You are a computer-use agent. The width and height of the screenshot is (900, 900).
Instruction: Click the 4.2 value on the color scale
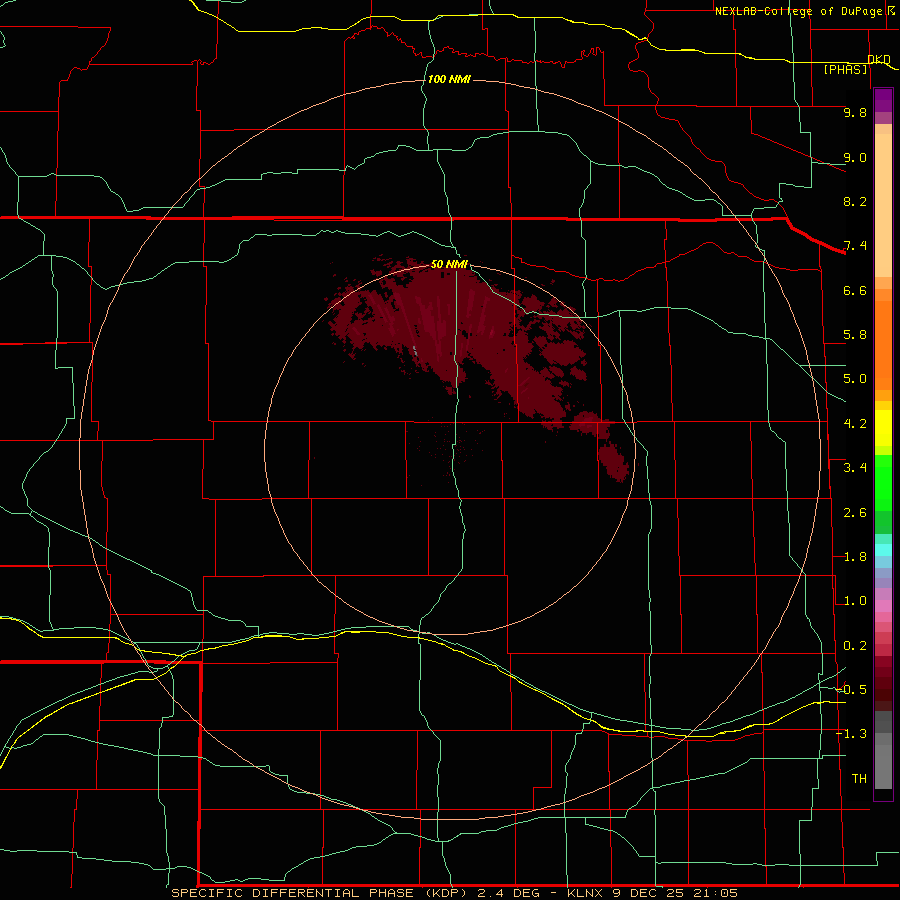coord(855,424)
